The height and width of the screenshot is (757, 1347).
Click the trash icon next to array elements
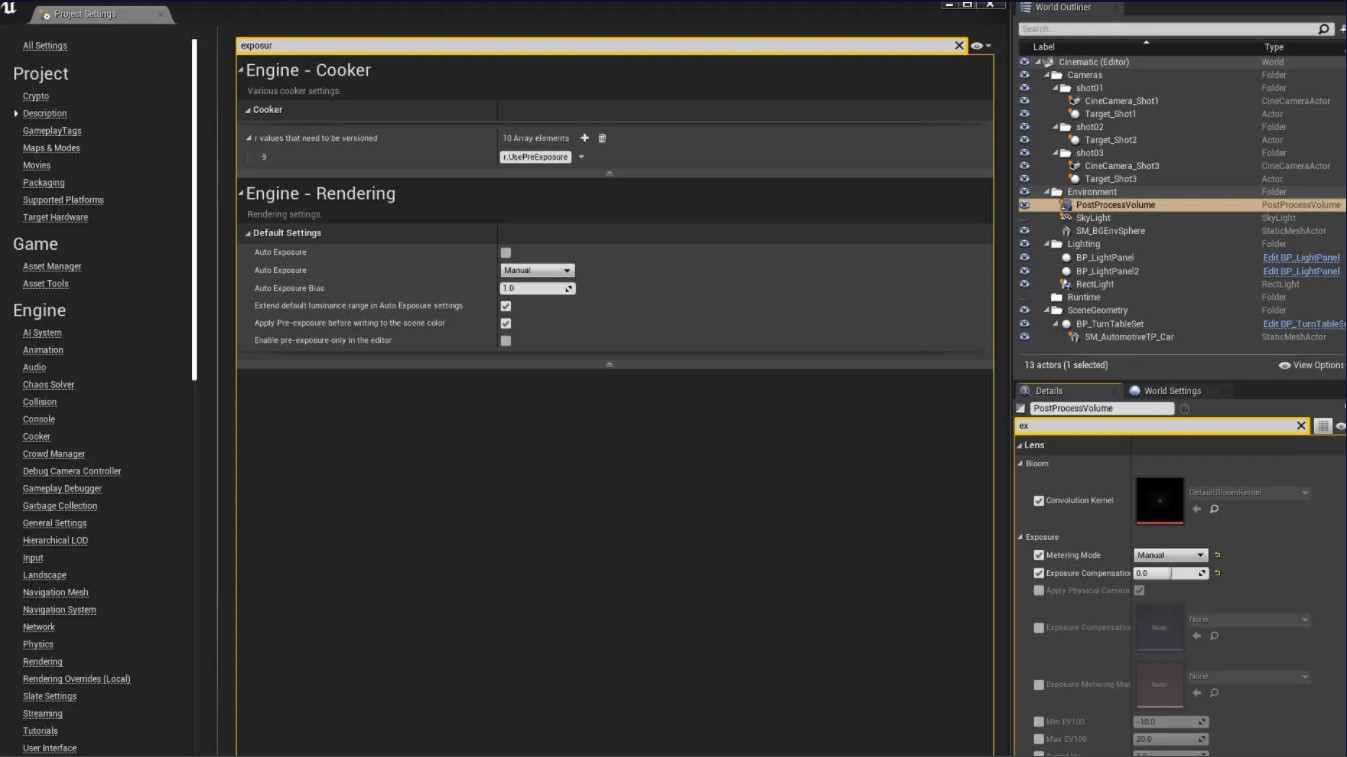point(603,138)
